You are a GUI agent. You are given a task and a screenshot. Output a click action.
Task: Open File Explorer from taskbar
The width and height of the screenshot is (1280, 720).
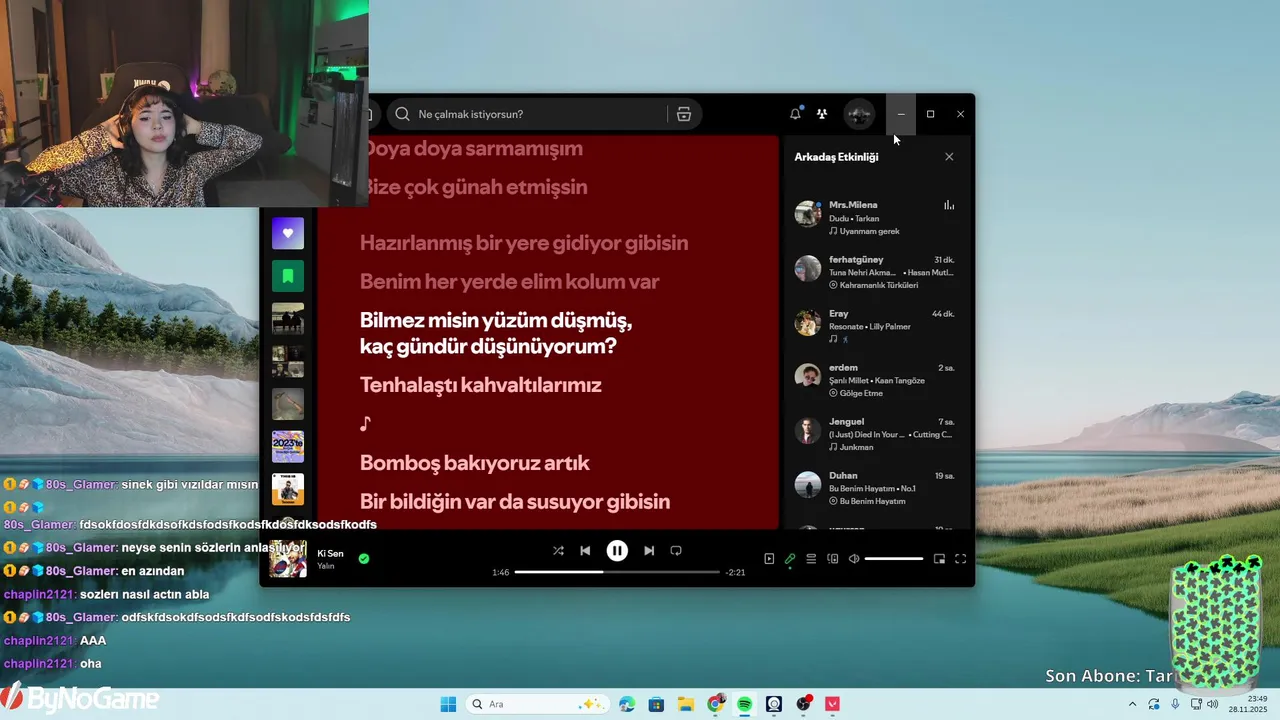click(686, 704)
